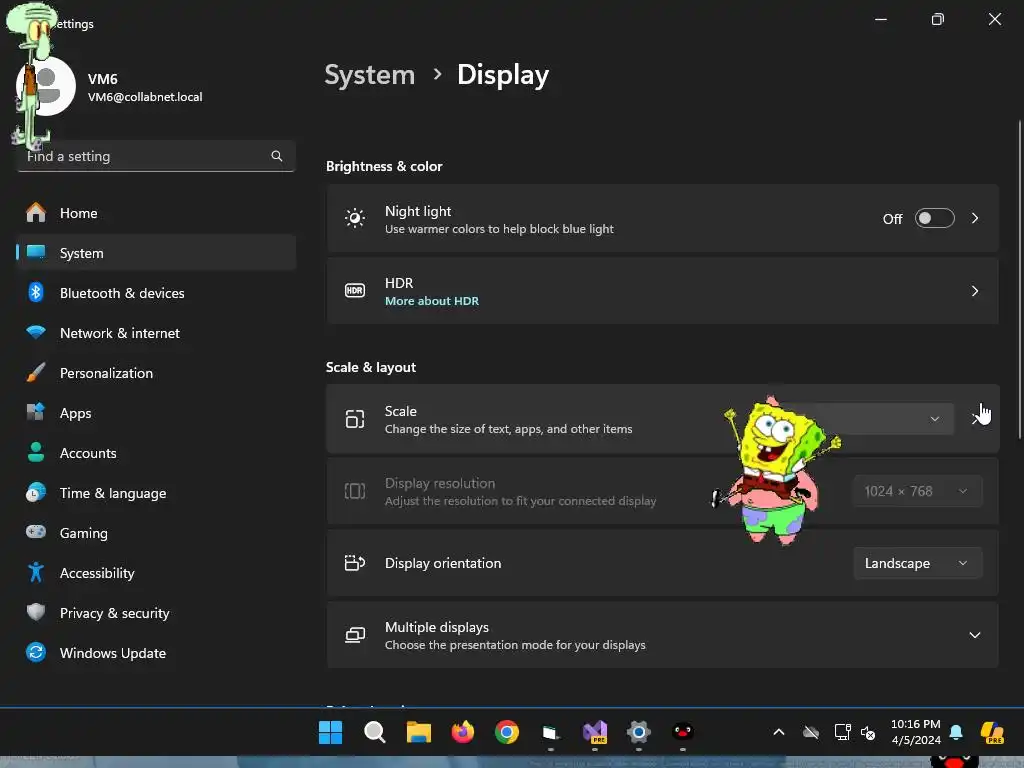
Task: Click the Multiple displays icon
Action: point(355,635)
